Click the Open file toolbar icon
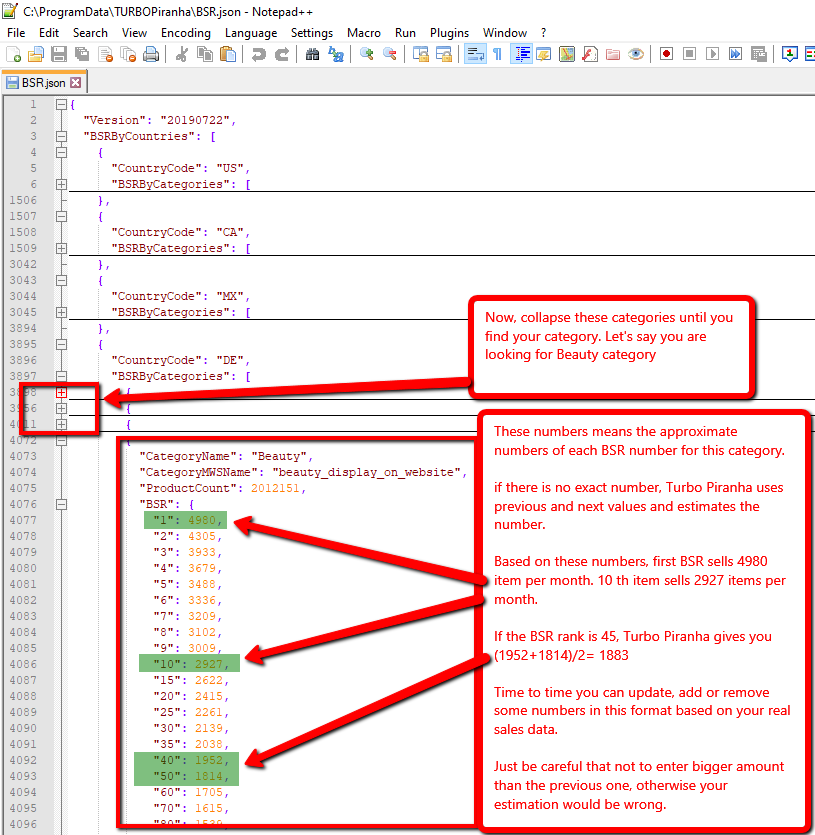The height and width of the screenshot is (835, 815). click(x=36, y=54)
